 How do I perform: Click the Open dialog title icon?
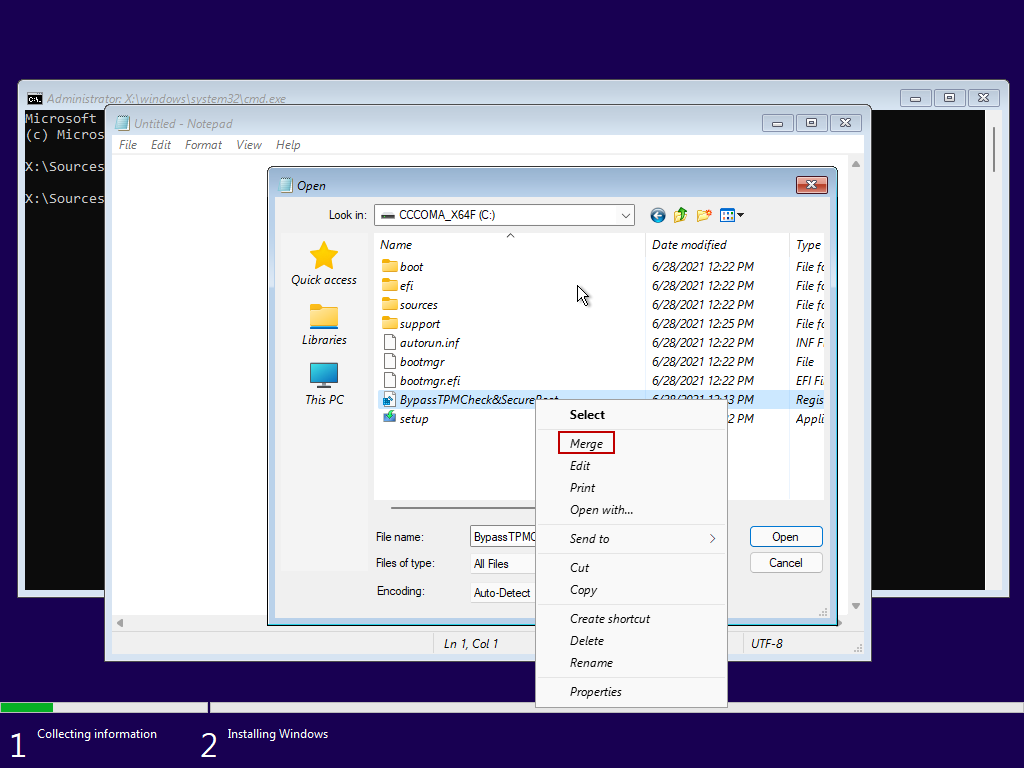[x=286, y=185]
